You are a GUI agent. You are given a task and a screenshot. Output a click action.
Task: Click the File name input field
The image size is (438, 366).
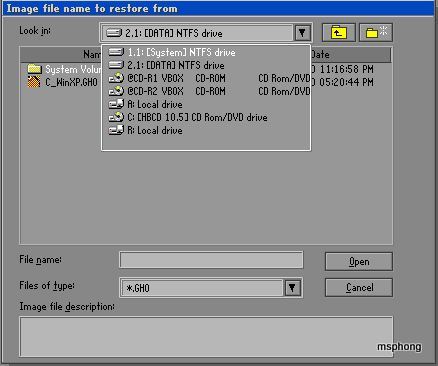(211, 260)
